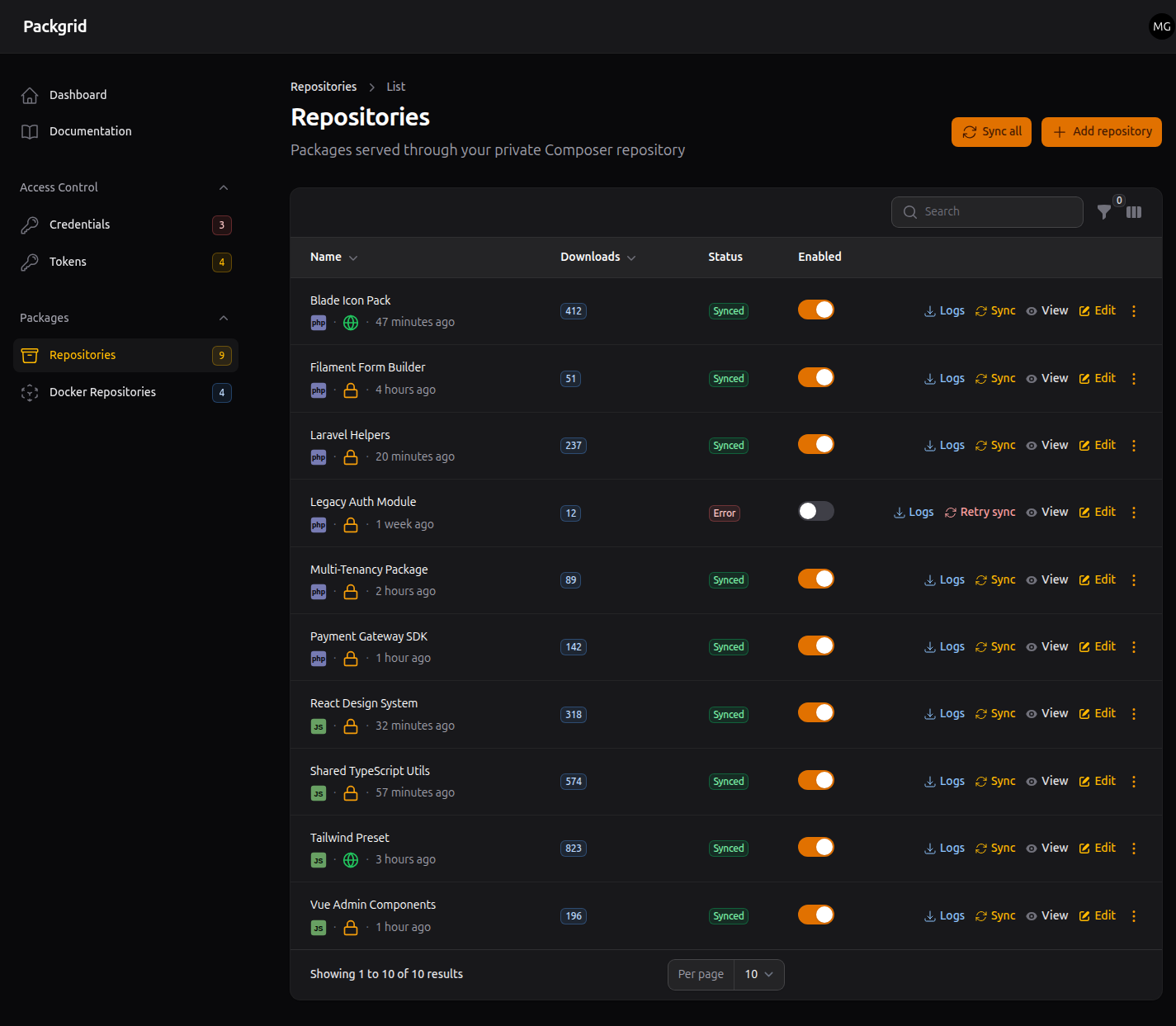Open more actions for Filament Form Builder

click(x=1134, y=379)
